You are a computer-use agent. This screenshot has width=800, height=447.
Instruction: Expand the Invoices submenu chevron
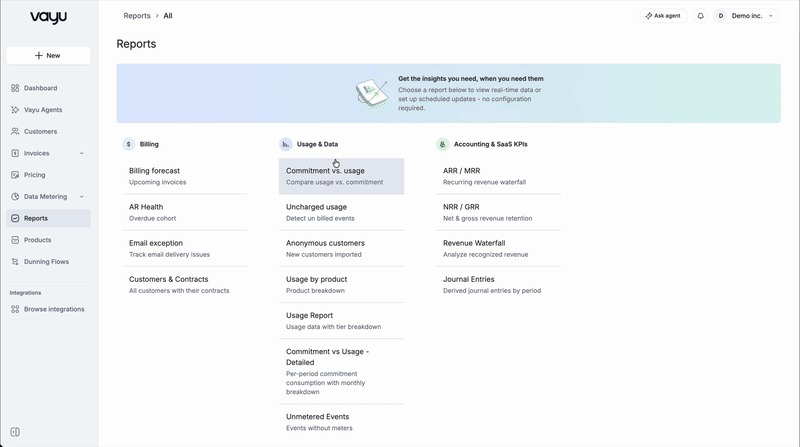point(82,153)
